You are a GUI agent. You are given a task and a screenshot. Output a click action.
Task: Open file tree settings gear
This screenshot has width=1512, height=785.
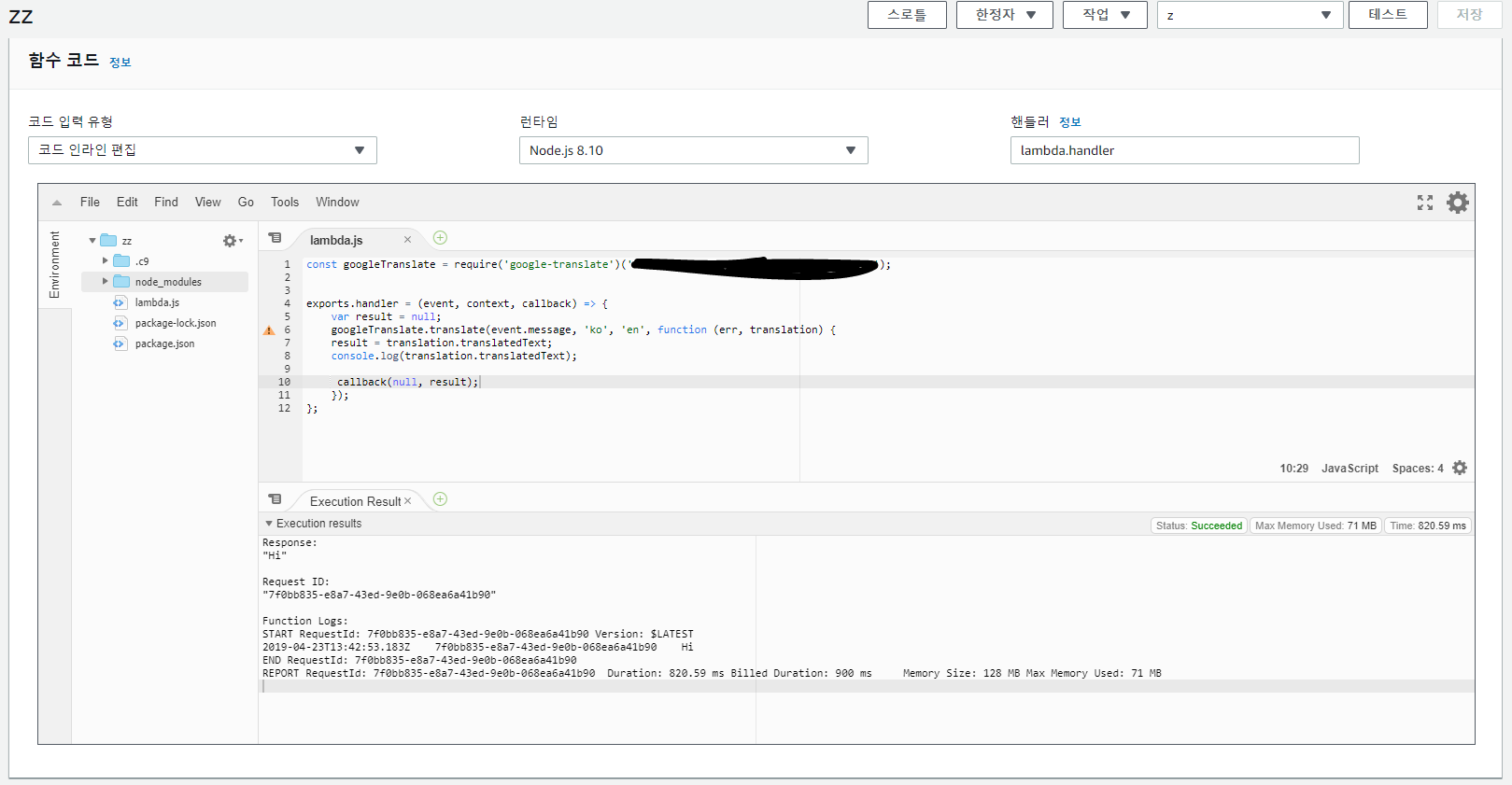[233, 241]
